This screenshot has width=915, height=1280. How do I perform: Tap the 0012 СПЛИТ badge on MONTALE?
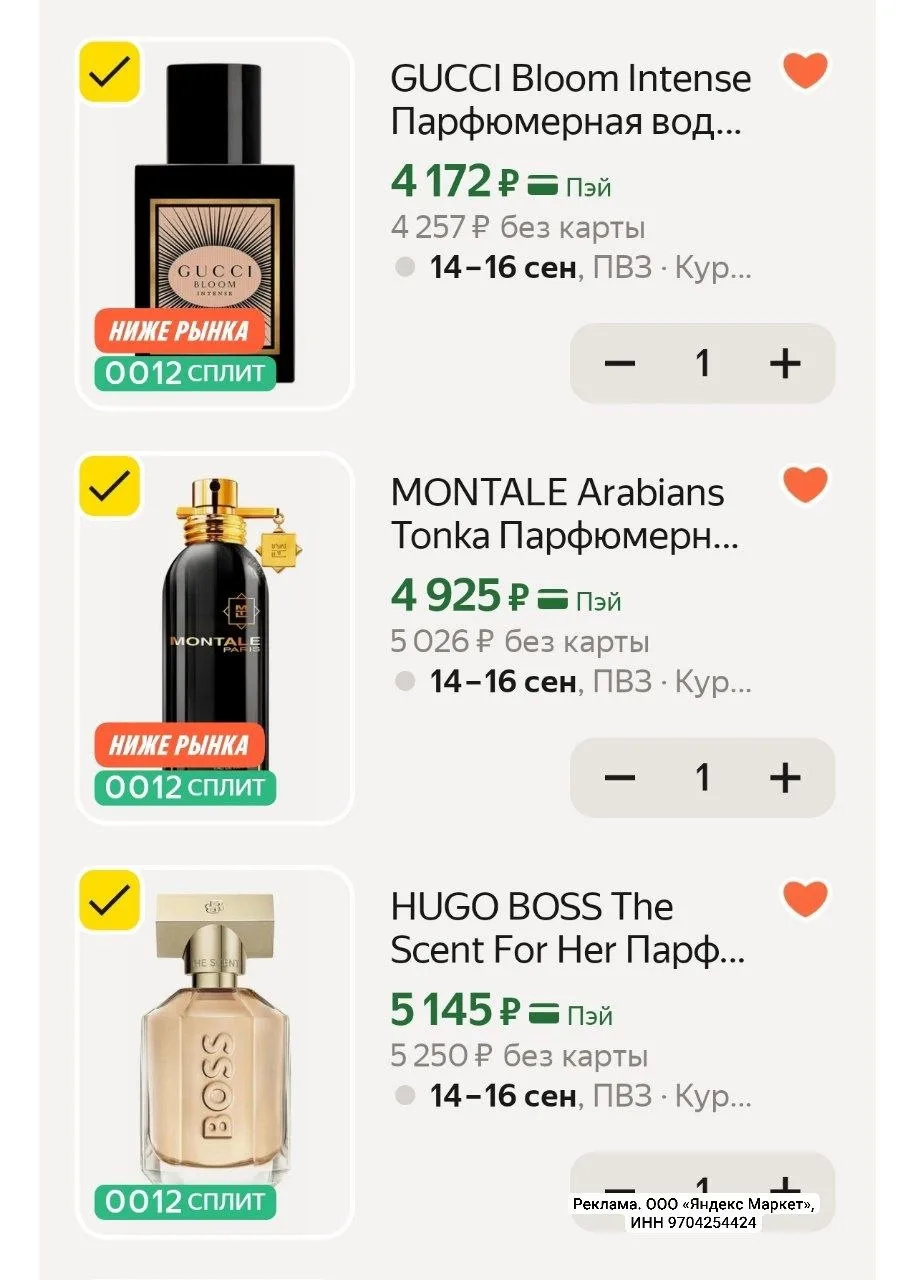click(x=185, y=787)
